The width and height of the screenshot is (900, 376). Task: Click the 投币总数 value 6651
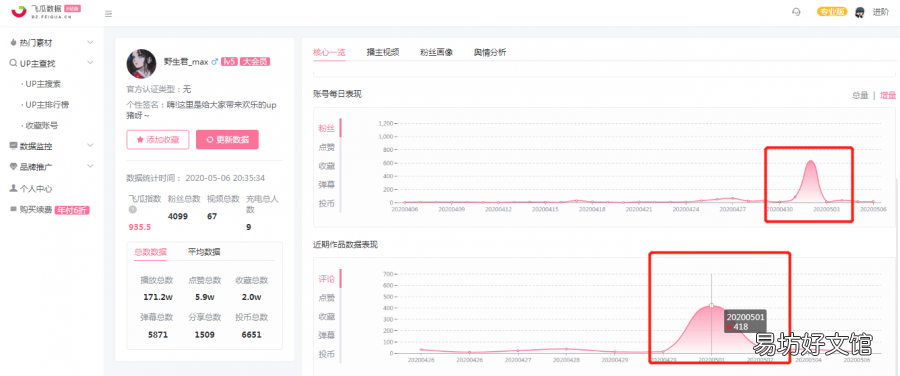click(251, 334)
